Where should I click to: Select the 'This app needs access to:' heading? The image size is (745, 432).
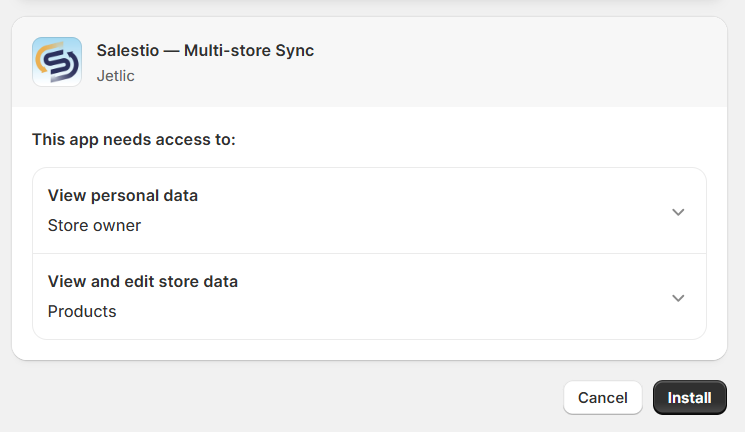click(134, 140)
